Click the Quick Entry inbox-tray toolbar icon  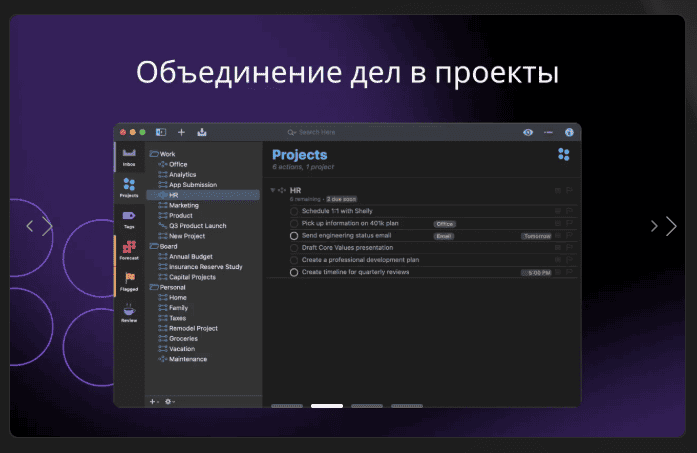point(202,132)
